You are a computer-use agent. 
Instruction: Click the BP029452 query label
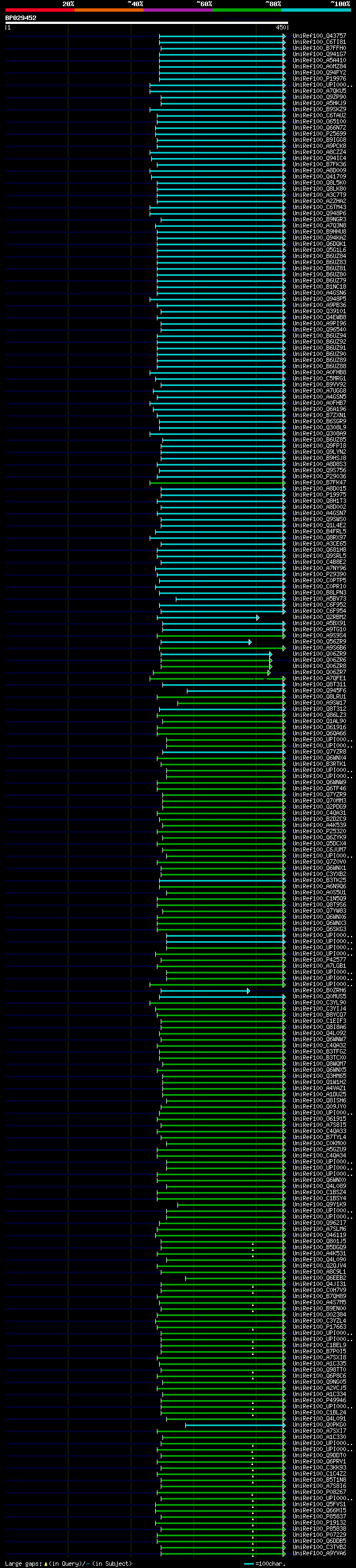tap(21, 18)
